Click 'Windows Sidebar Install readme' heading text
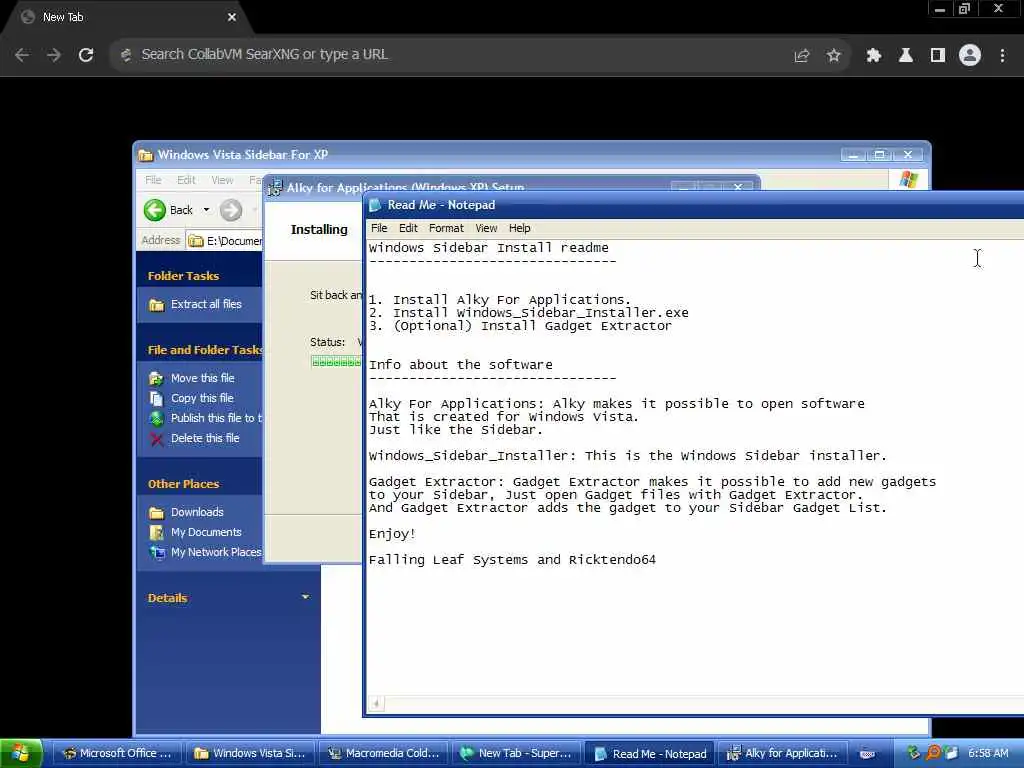Image resolution: width=1024 pixels, height=768 pixels. click(x=488, y=248)
